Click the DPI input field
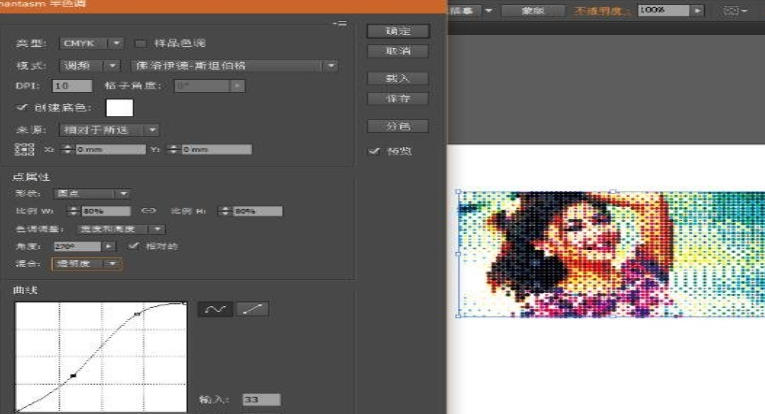 pos(71,86)
